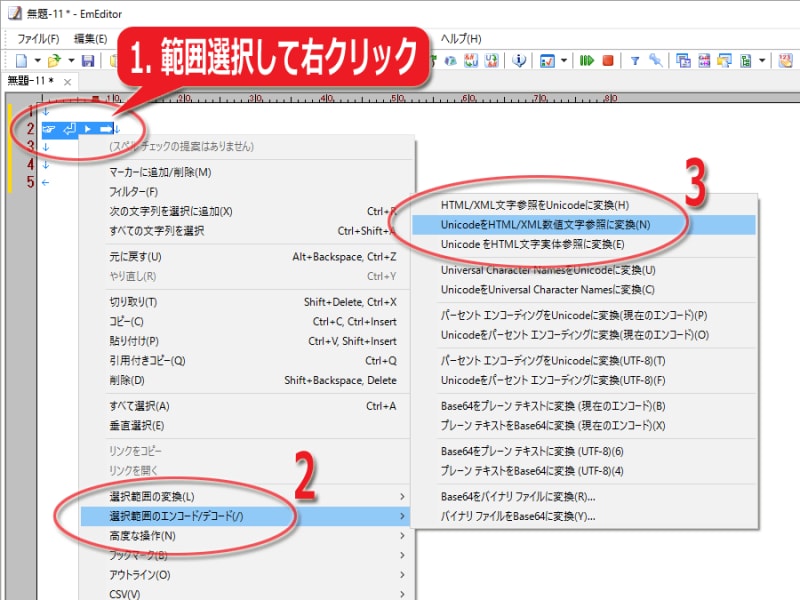Choose バイナリ ファイルをBase64に変換(Y)...
This screenshot has height=600, width=800.
[584, 516]
